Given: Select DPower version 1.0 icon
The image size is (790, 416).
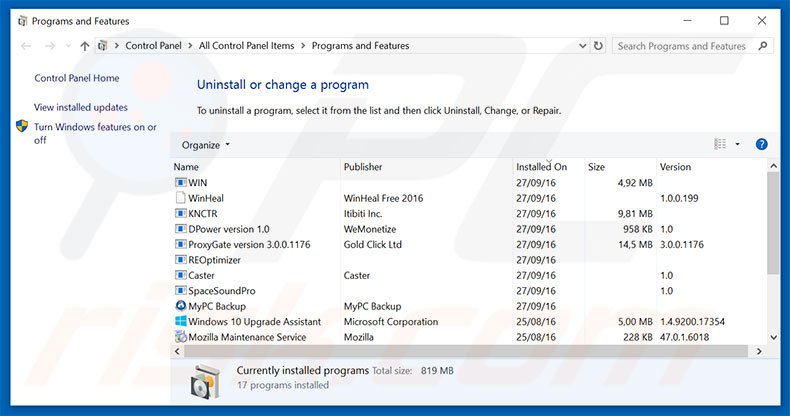Looking at the screenshot, I should point(180,229).
